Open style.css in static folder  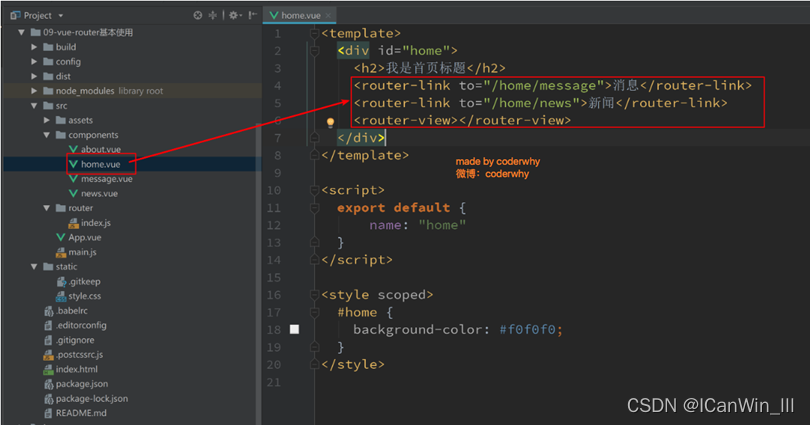85,296
